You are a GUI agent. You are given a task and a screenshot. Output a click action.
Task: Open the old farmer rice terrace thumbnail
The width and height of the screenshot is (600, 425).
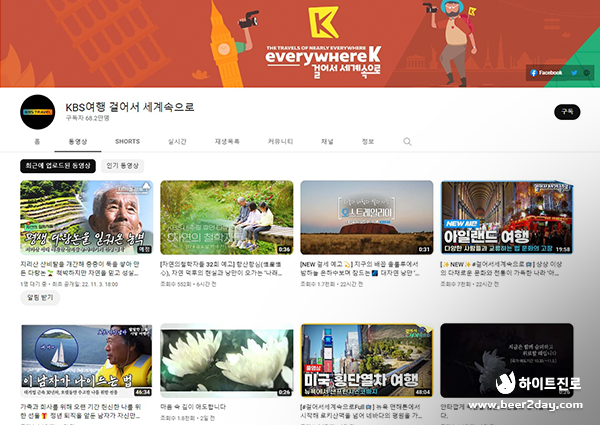86,217
